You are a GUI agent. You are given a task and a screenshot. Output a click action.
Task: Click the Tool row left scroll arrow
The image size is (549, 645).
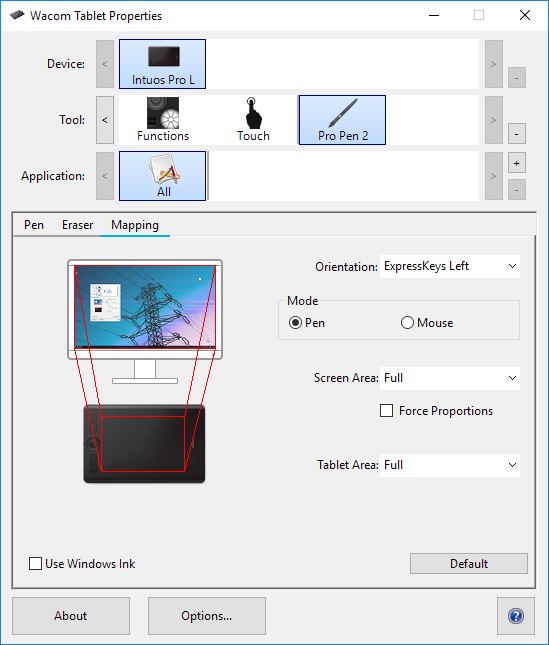click(x=105, y=120)
